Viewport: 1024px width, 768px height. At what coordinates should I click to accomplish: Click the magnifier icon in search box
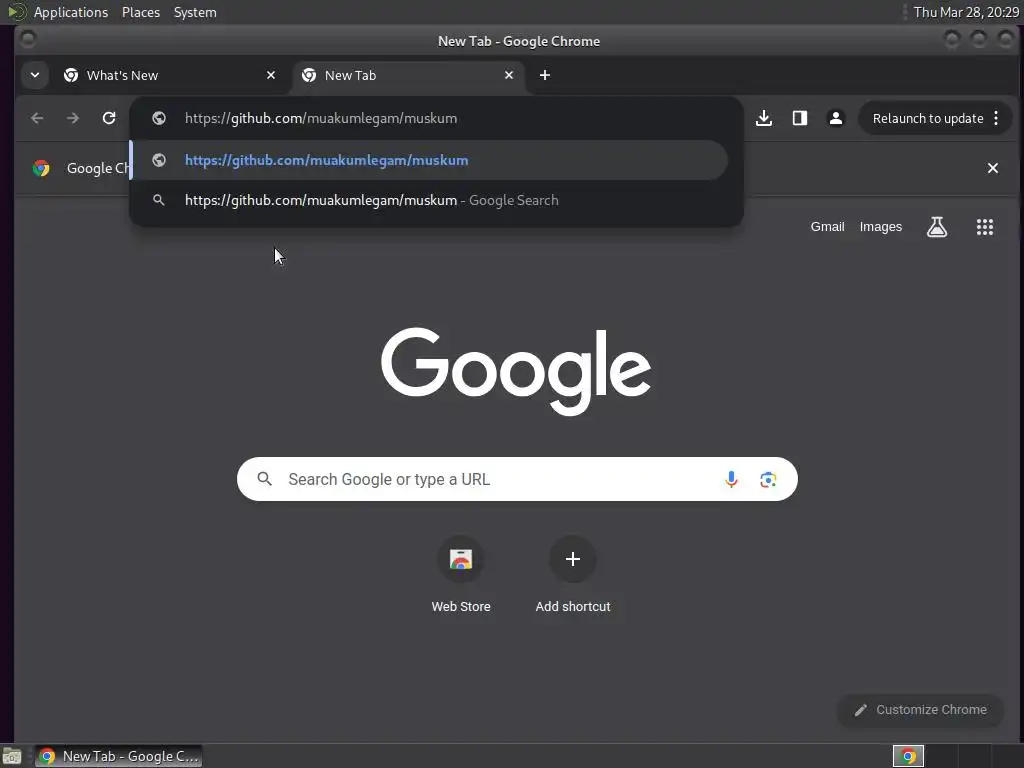click(264, 479)
